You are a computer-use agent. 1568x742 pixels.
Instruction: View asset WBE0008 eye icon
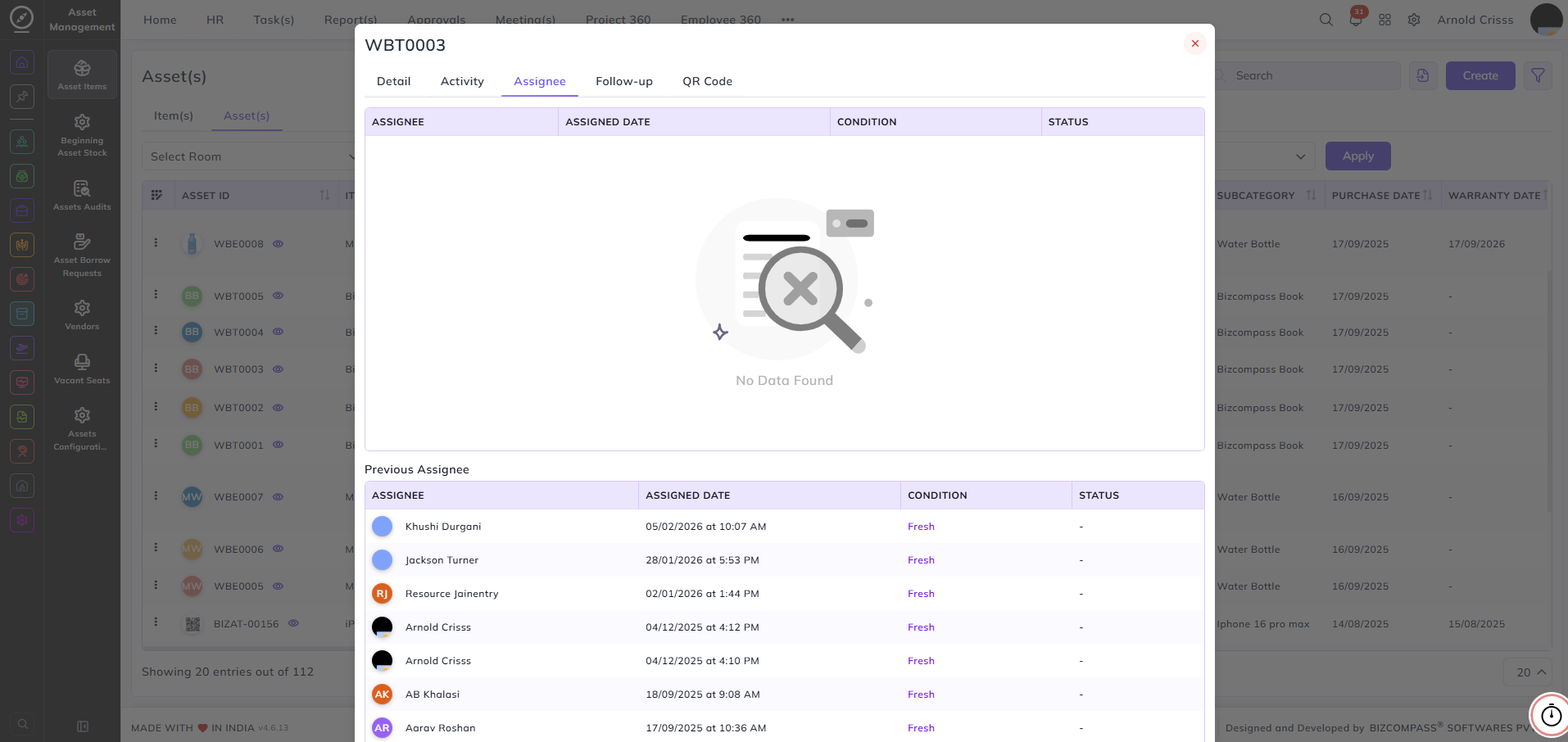tap(278, 244)
